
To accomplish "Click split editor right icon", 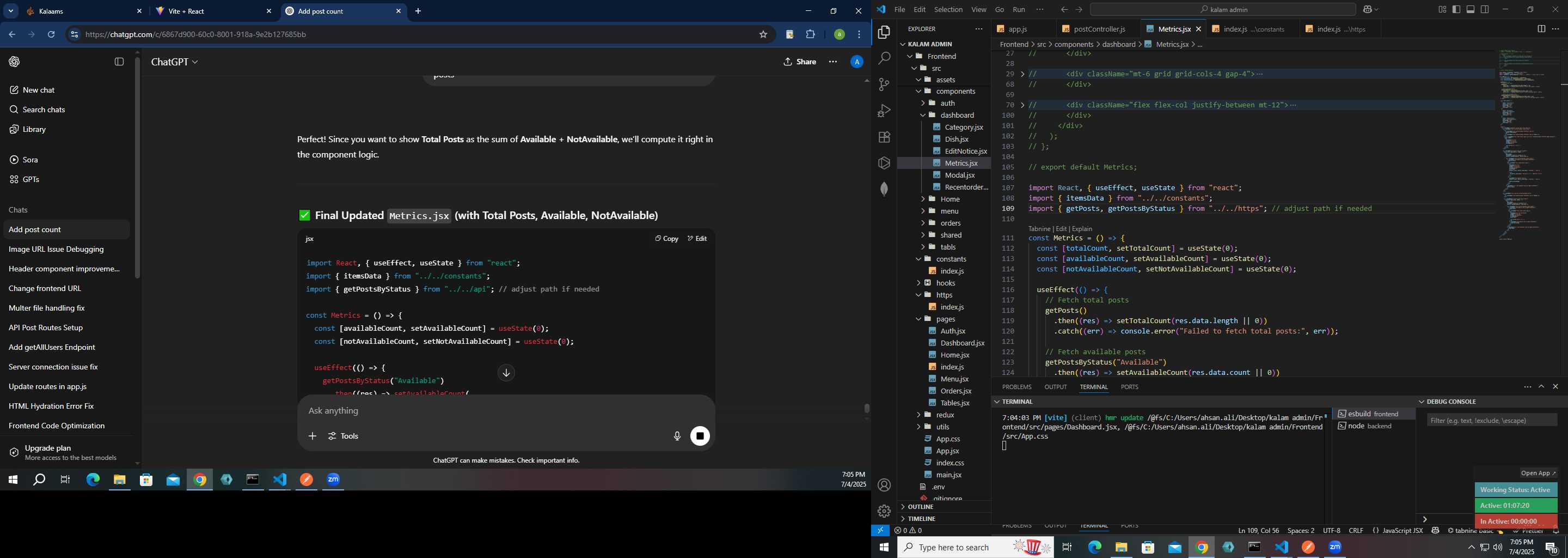I will pyautogui.click(x=1541, y=29).
